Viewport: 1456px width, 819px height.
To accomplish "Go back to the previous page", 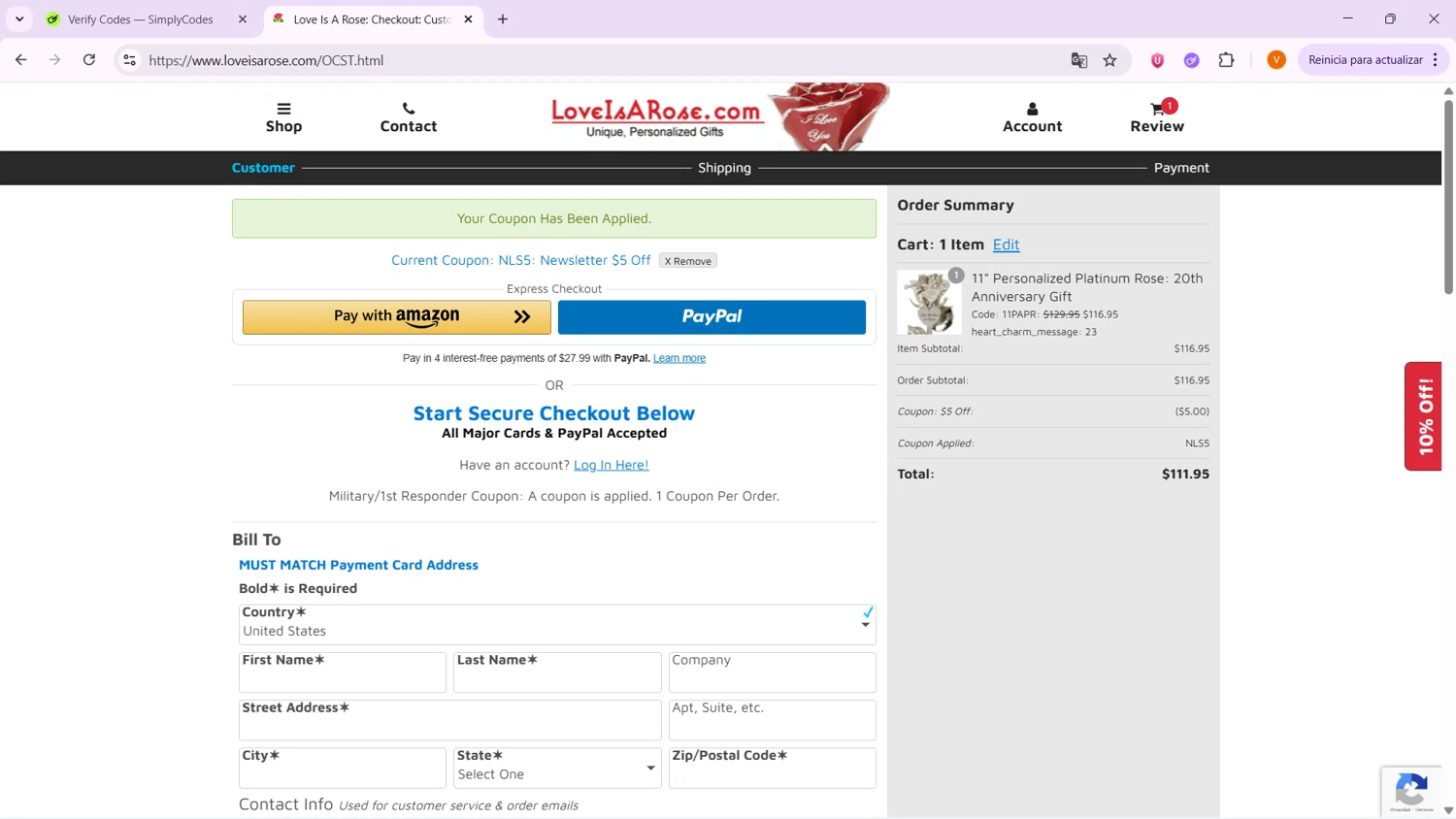I will (x=21, y=60).
